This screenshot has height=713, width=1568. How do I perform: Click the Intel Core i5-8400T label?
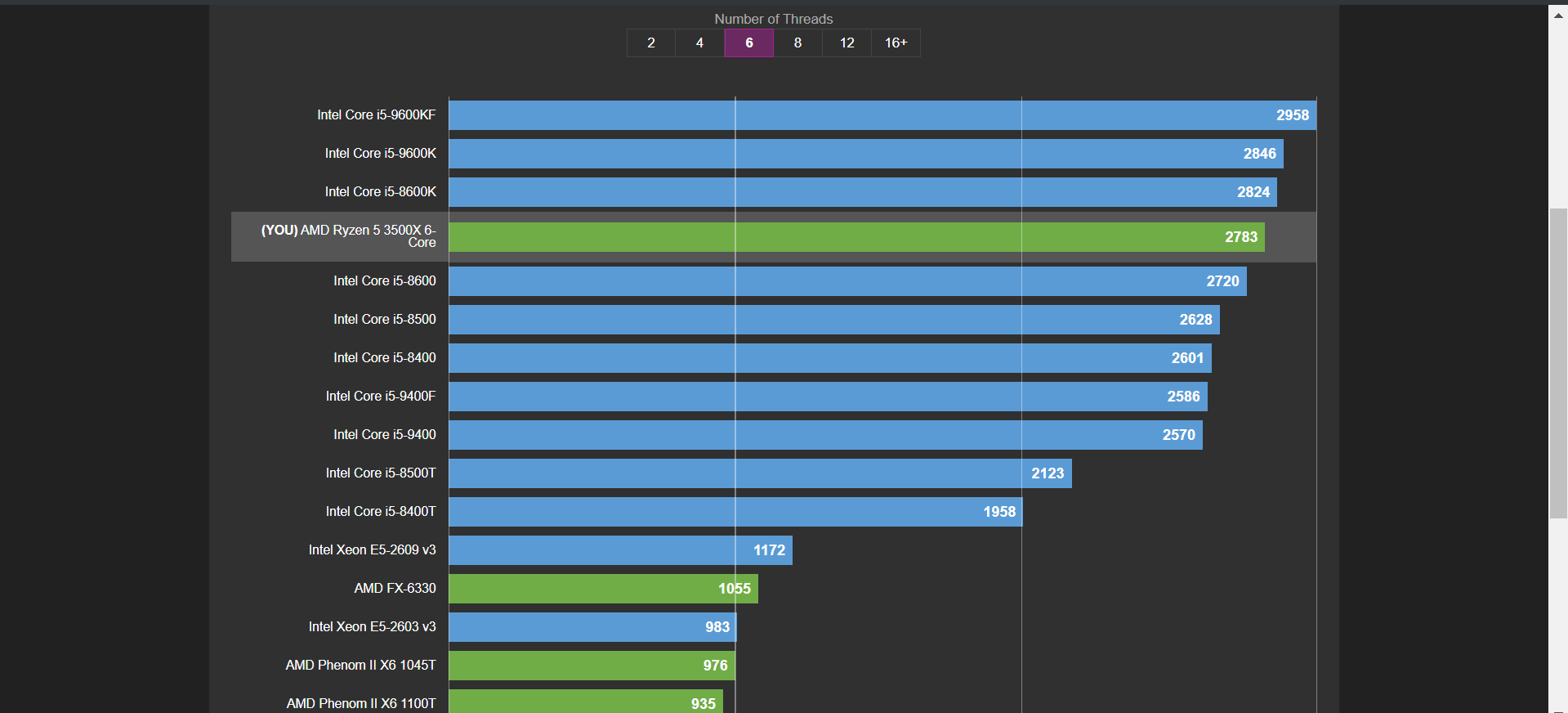coord(381,512)
